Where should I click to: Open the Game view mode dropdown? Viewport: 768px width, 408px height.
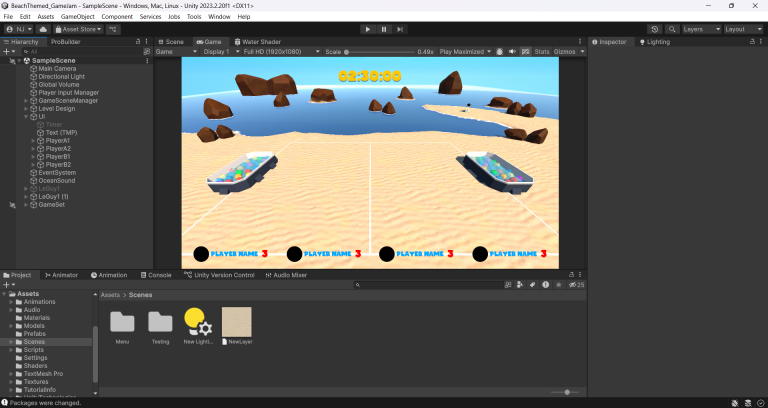(x=176, y=51)
